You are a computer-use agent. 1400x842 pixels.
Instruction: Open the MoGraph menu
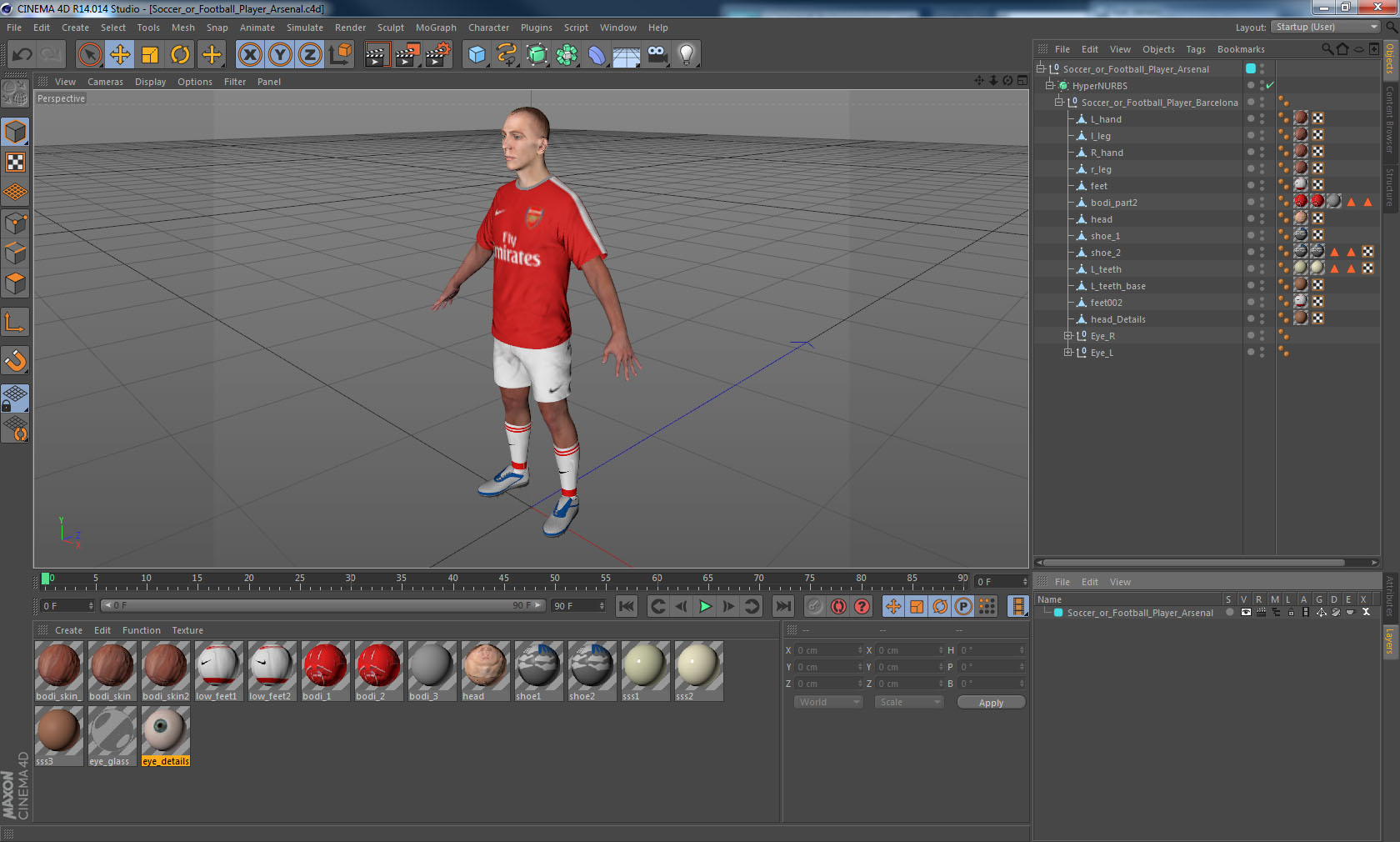(x=436, y=28)
